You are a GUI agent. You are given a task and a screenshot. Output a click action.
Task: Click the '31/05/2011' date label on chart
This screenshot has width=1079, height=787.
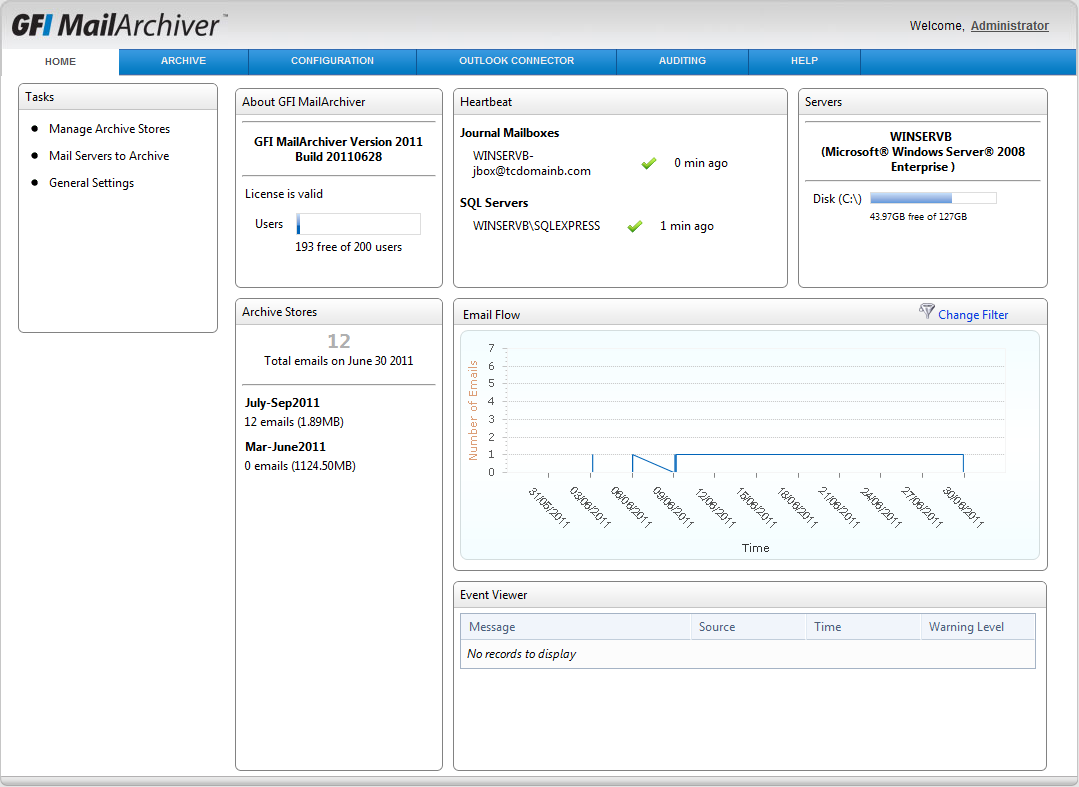[548, 507]
